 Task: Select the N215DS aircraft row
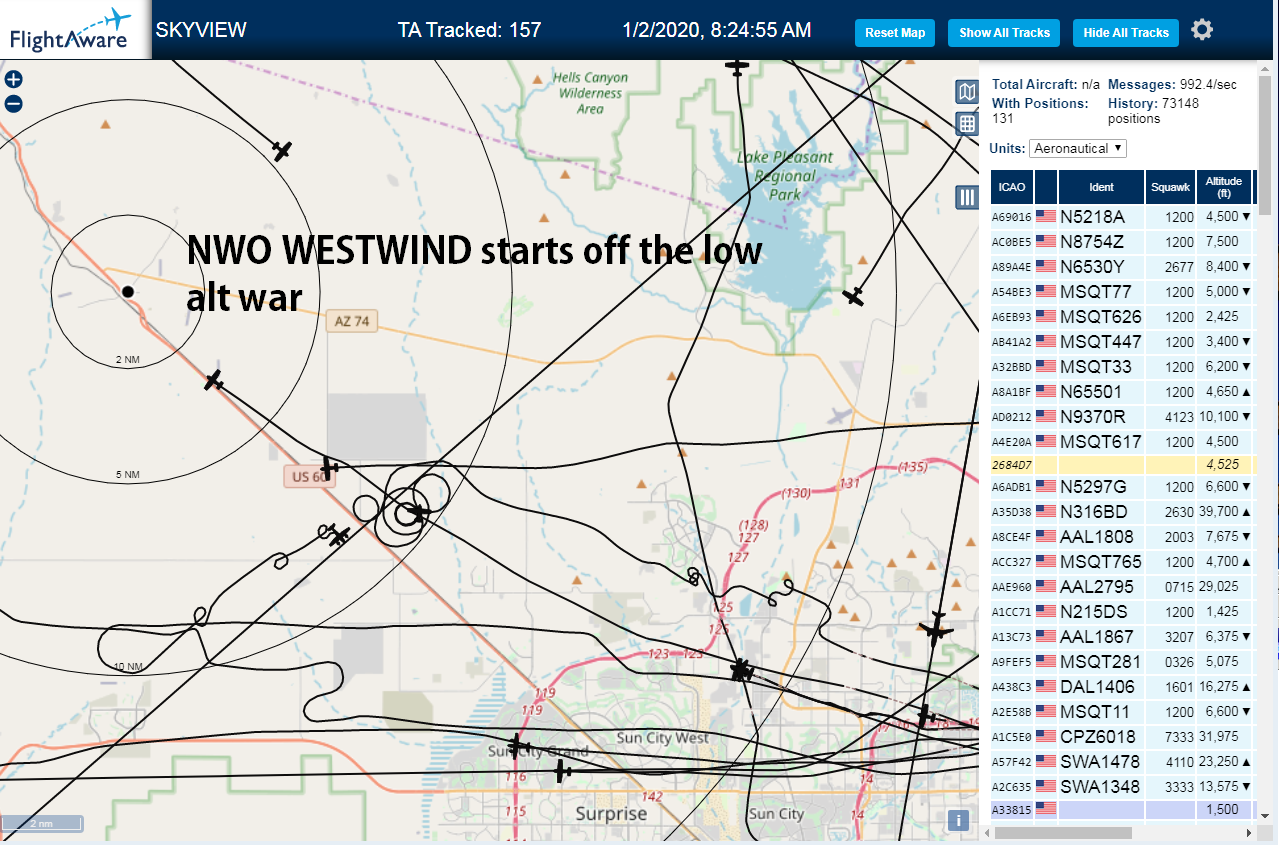click(1123, 611)
